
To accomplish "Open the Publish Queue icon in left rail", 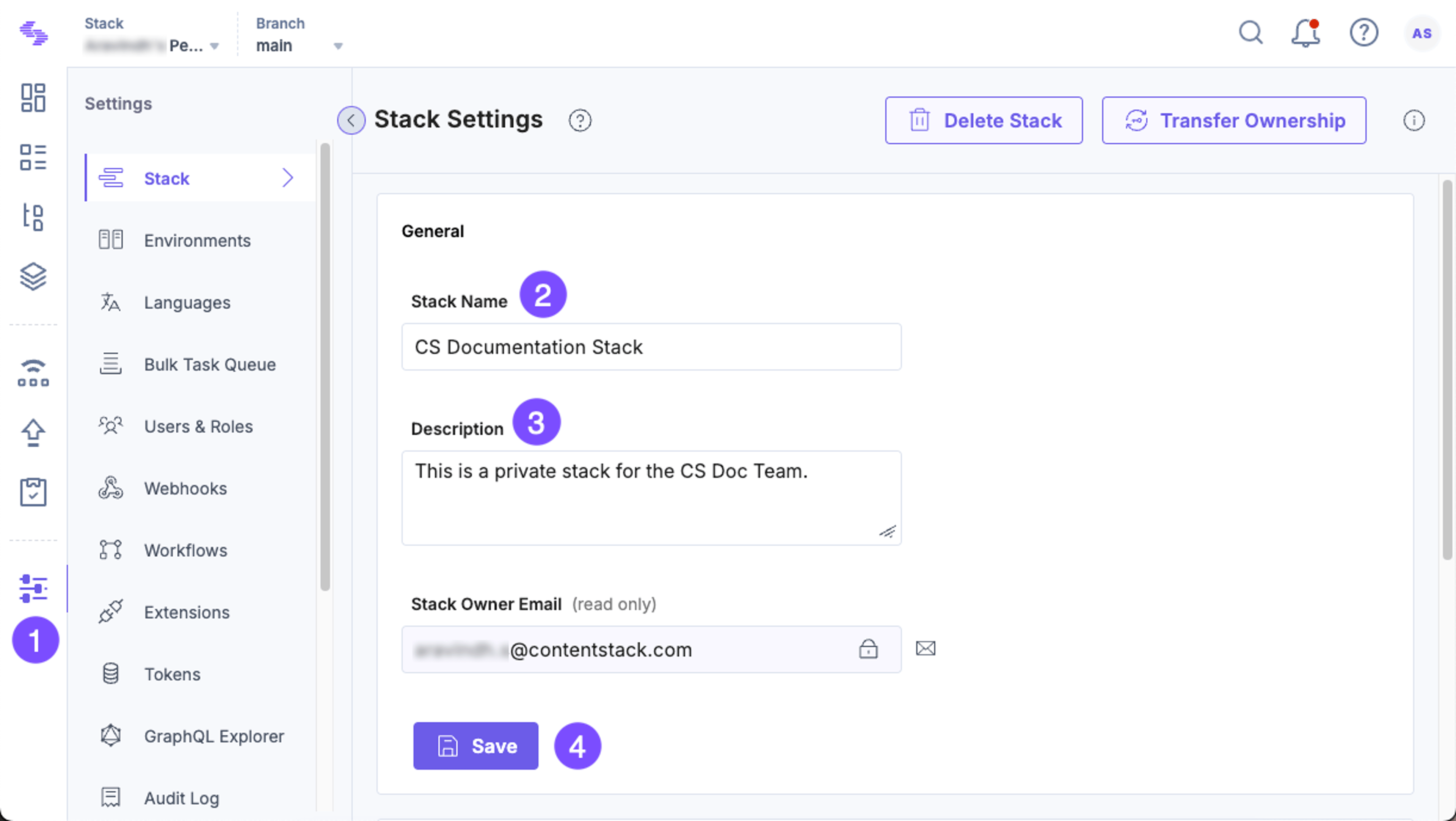I will point(33,373).
